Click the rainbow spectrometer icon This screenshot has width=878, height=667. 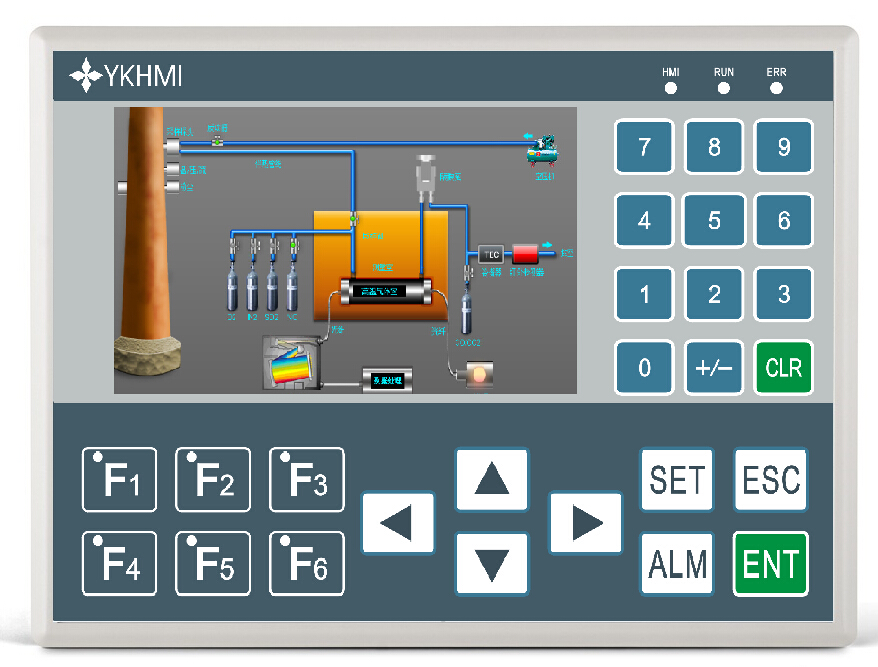(x=292, y=363)
